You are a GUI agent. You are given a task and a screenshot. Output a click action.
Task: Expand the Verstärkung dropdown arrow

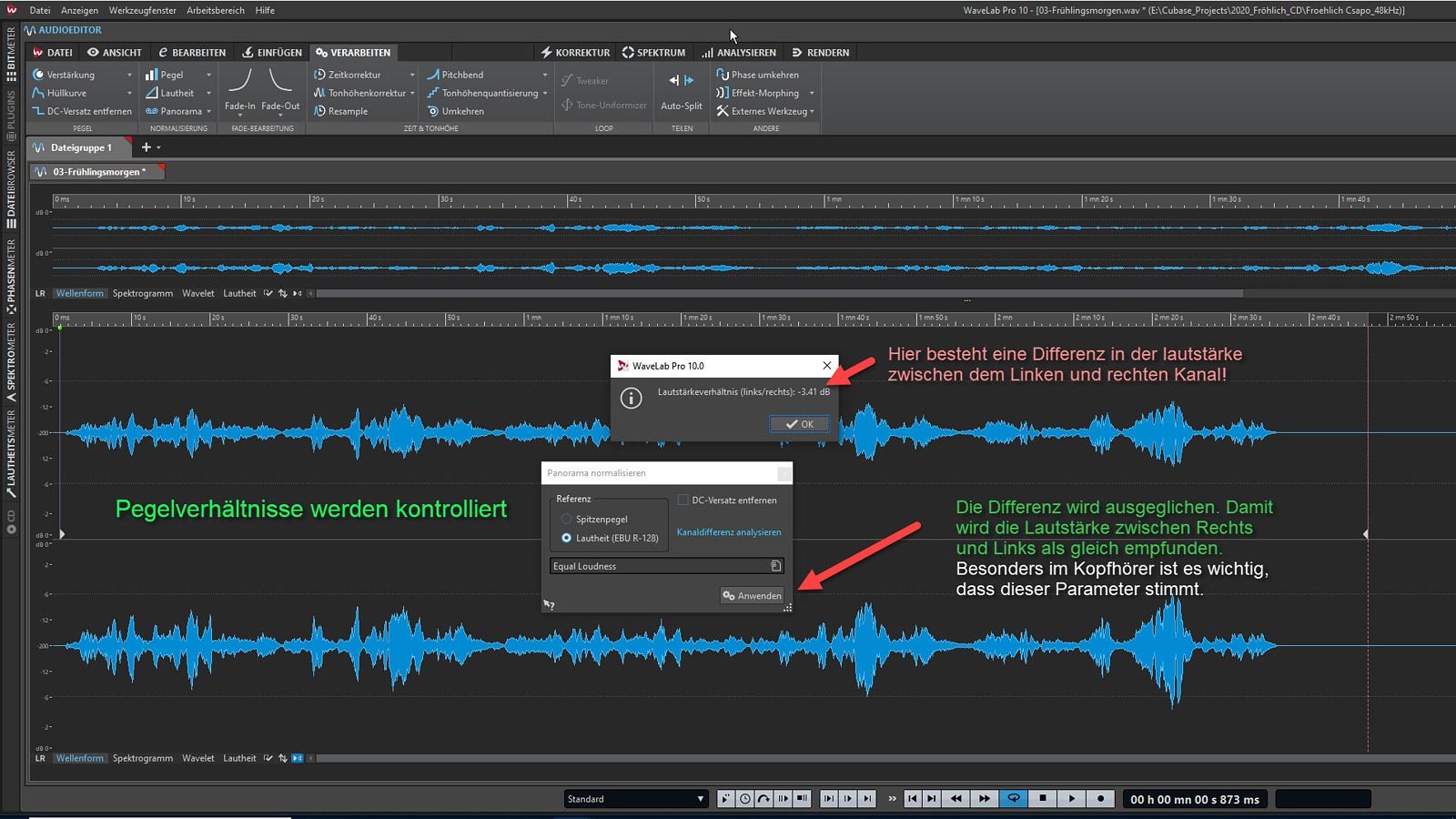[129, 75]
